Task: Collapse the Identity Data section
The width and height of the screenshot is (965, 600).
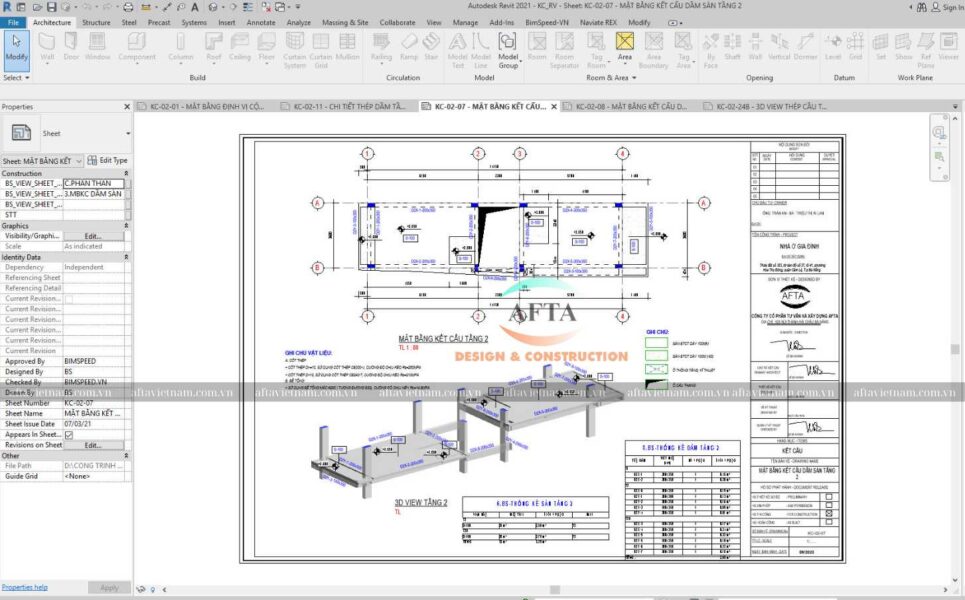Action: [126, 257]
